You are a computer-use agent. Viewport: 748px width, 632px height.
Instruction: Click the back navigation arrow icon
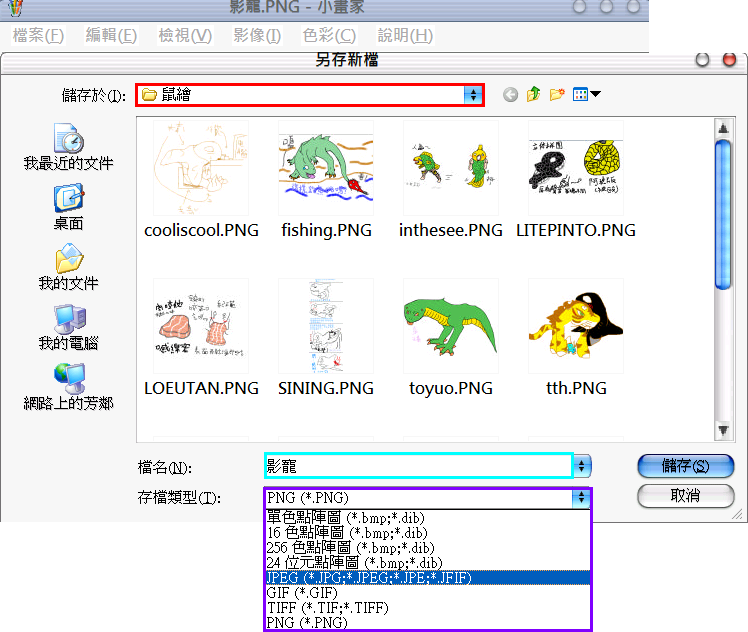pos(510,94)
